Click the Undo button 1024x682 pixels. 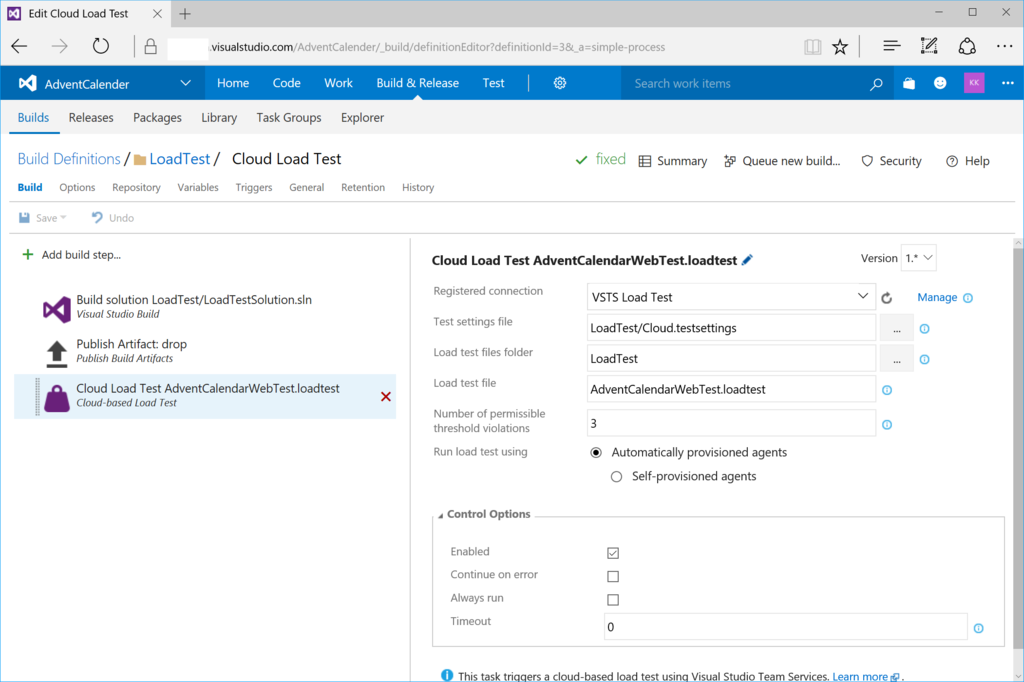[x=113, y=218]
